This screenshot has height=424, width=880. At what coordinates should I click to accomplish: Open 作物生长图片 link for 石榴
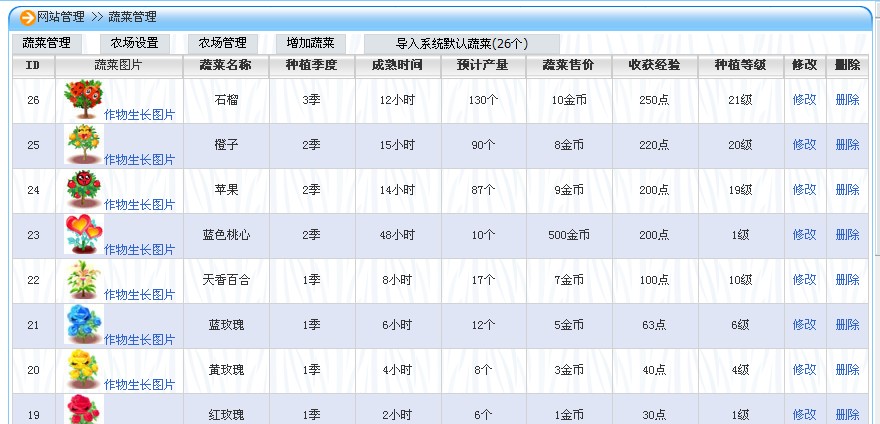[x=140, y=115]
